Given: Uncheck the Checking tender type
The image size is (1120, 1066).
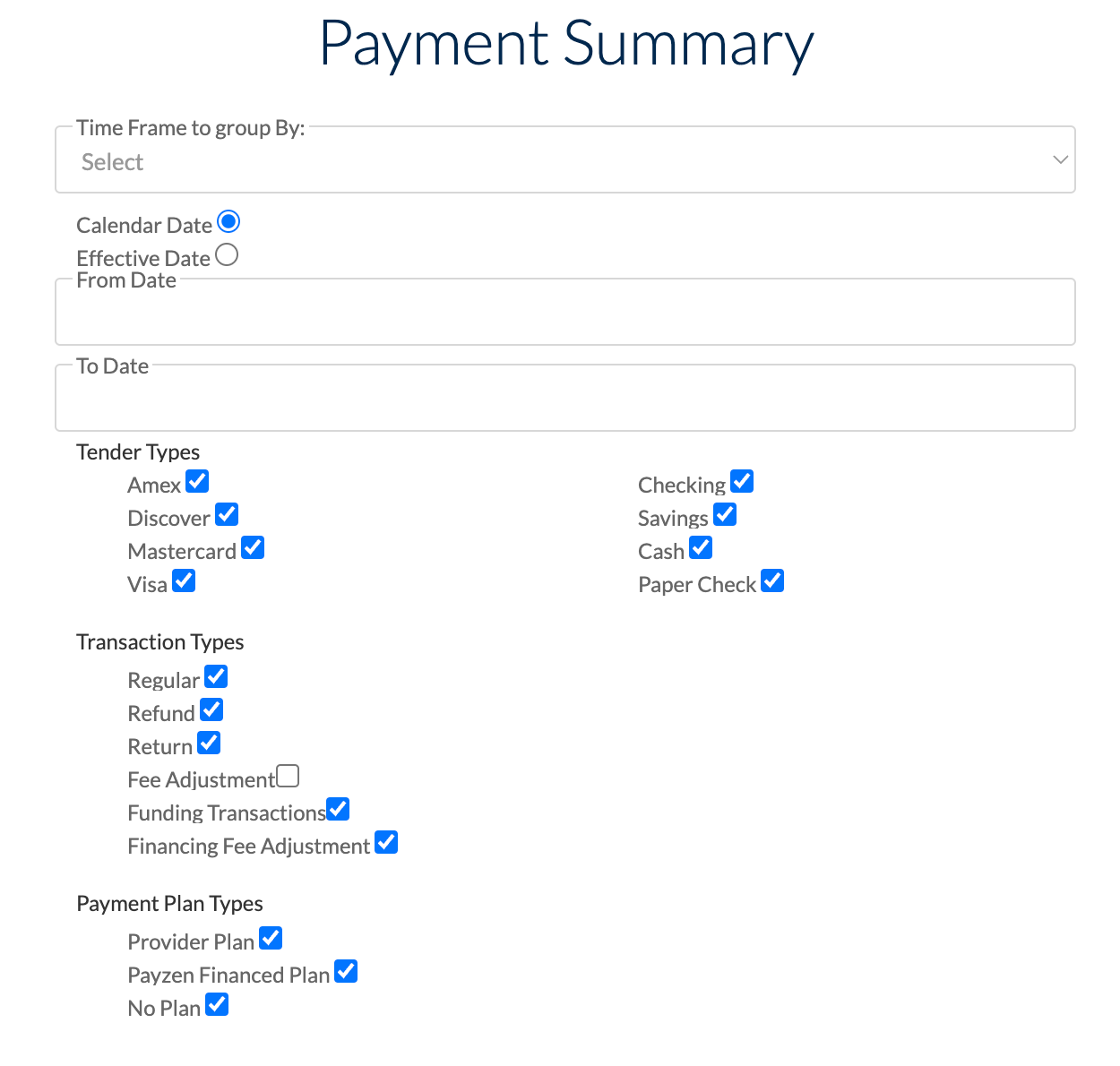Looking at the screenshot, I should pos(742,481).
